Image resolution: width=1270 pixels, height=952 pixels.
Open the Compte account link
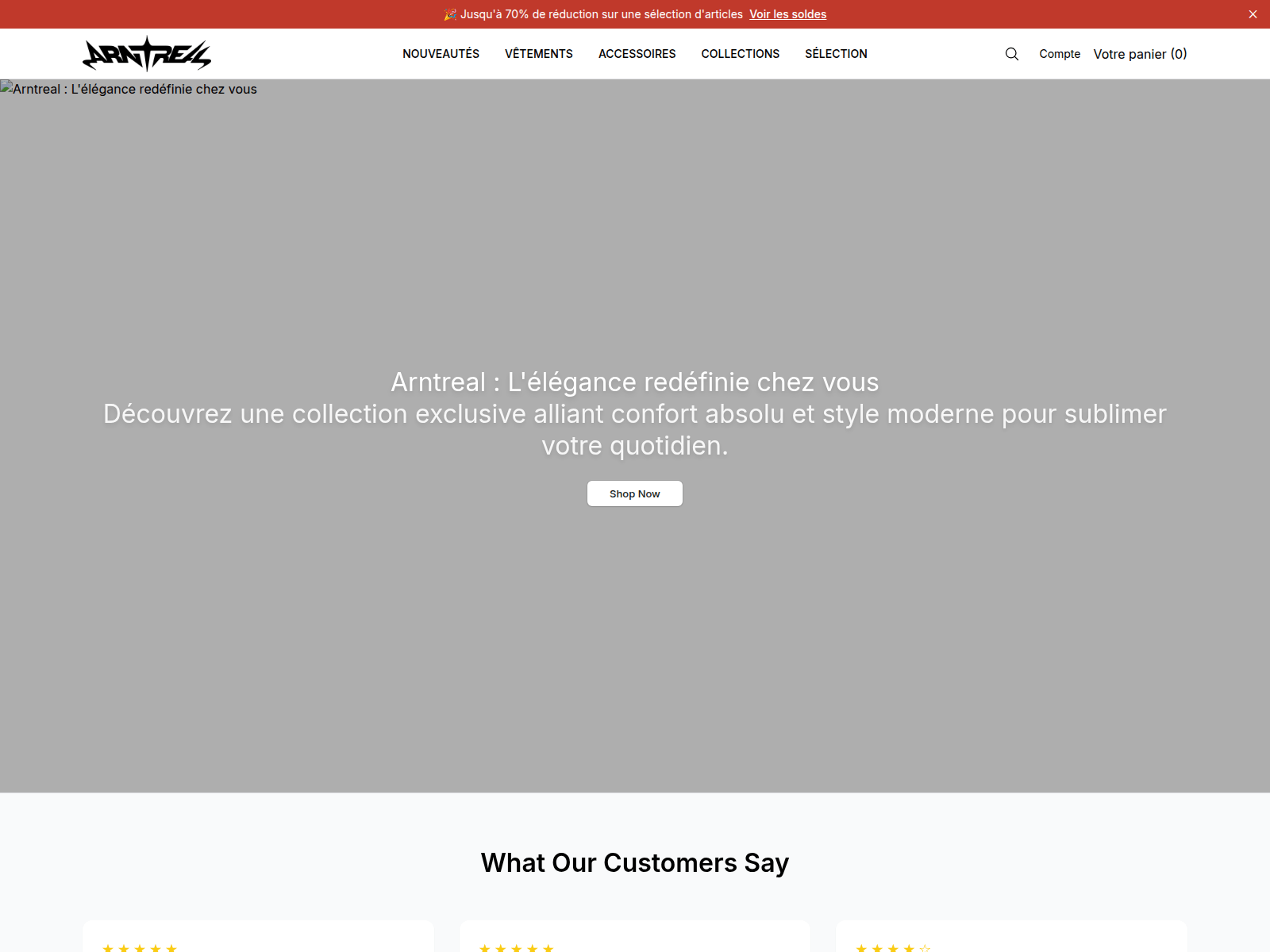pyautogui.click(x=1060, y=54)
